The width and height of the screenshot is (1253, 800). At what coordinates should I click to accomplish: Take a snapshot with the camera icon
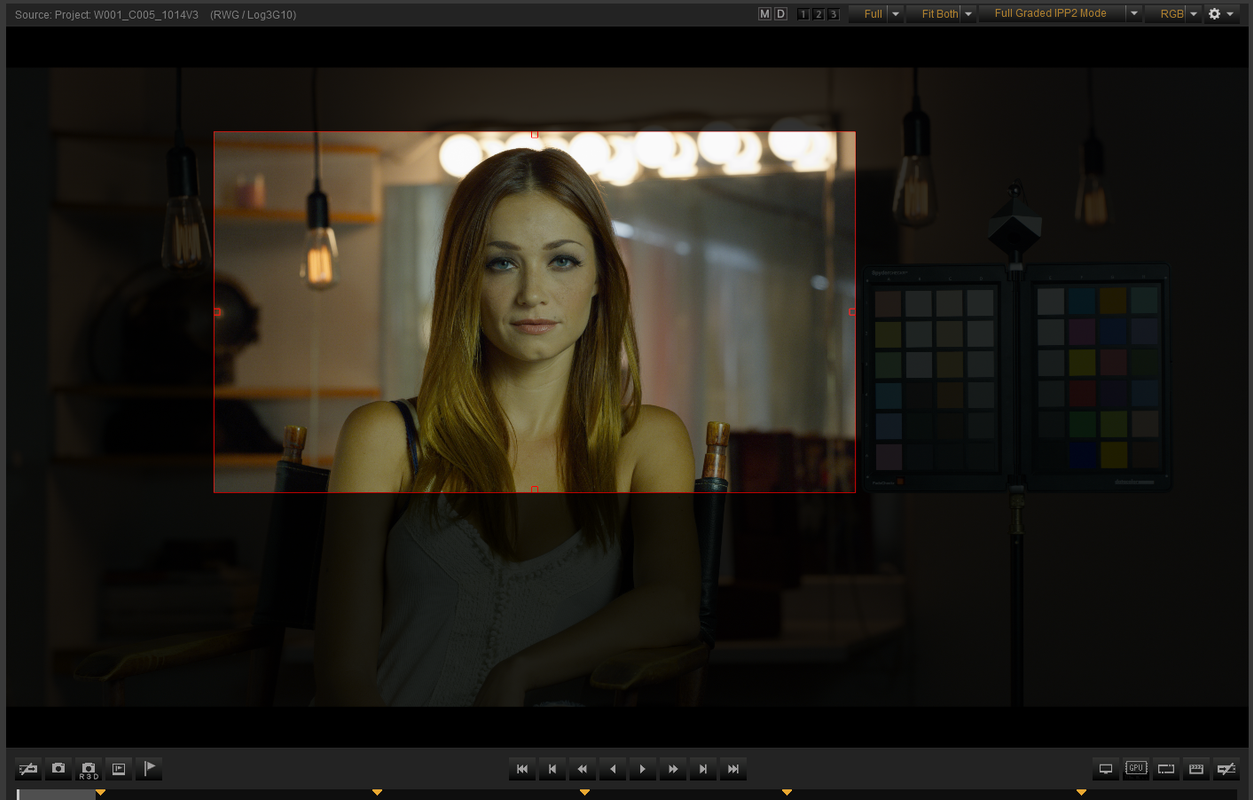pyautogui.click(x=58, y=769)
